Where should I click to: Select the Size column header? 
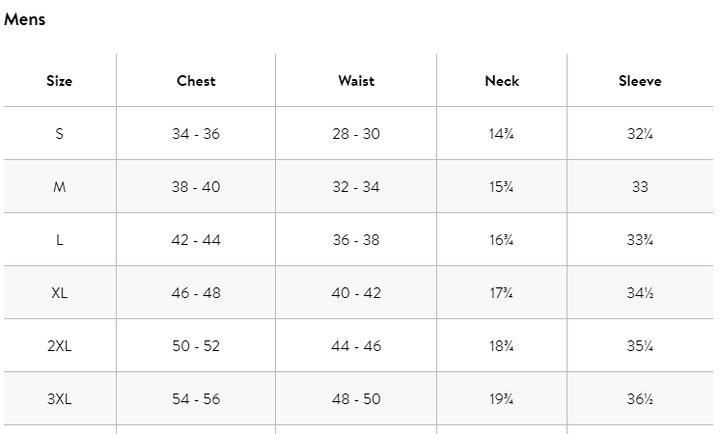coord(59,81)
